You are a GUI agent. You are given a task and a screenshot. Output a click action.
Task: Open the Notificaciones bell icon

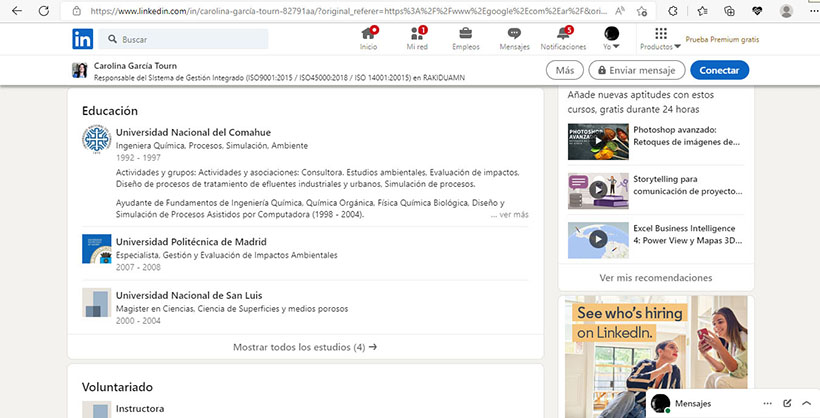tap(563, 34)
